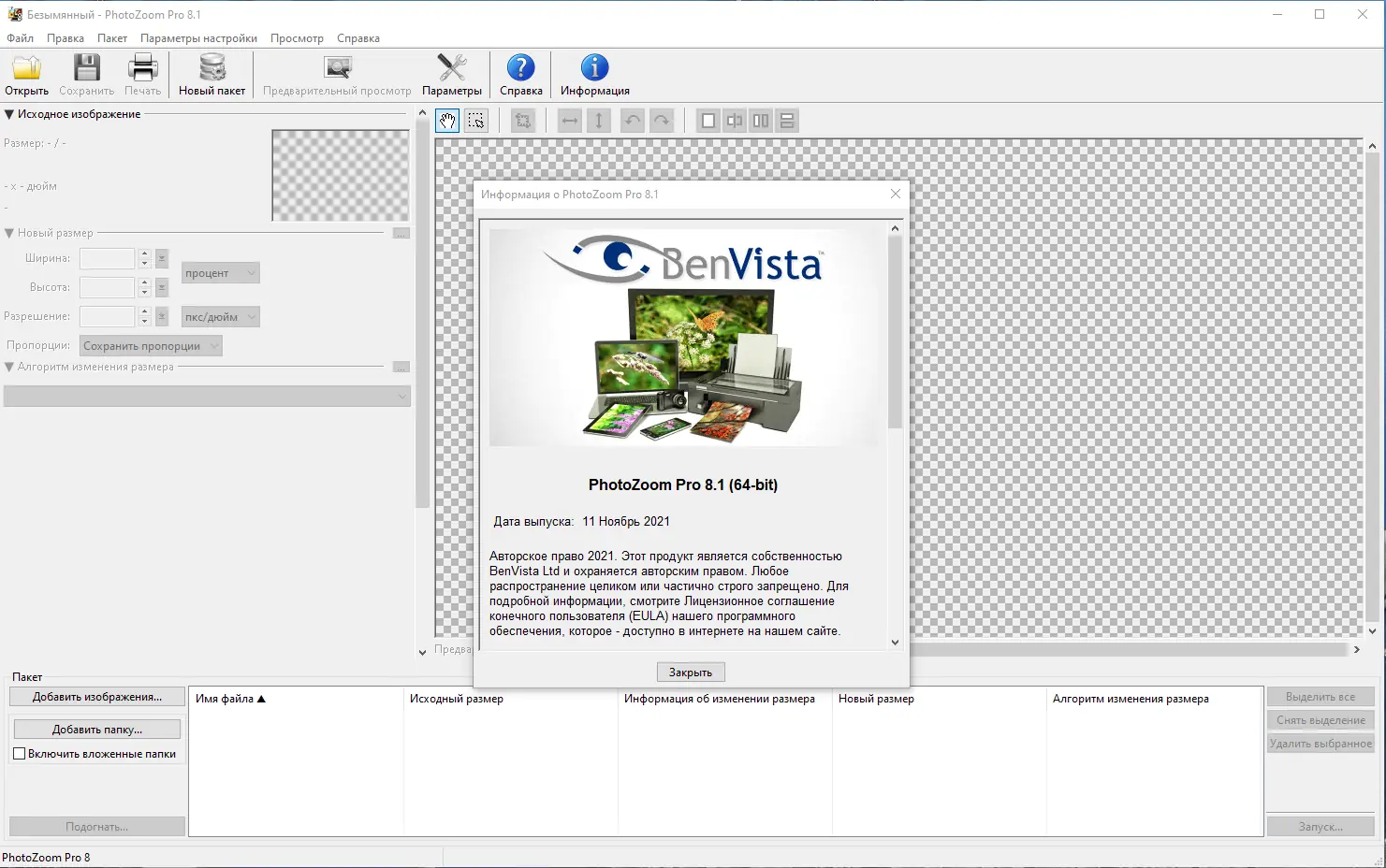Screen dimensions: 1386x868
Task: Switch to stacked horizontal split view
Action: point(787,121)
